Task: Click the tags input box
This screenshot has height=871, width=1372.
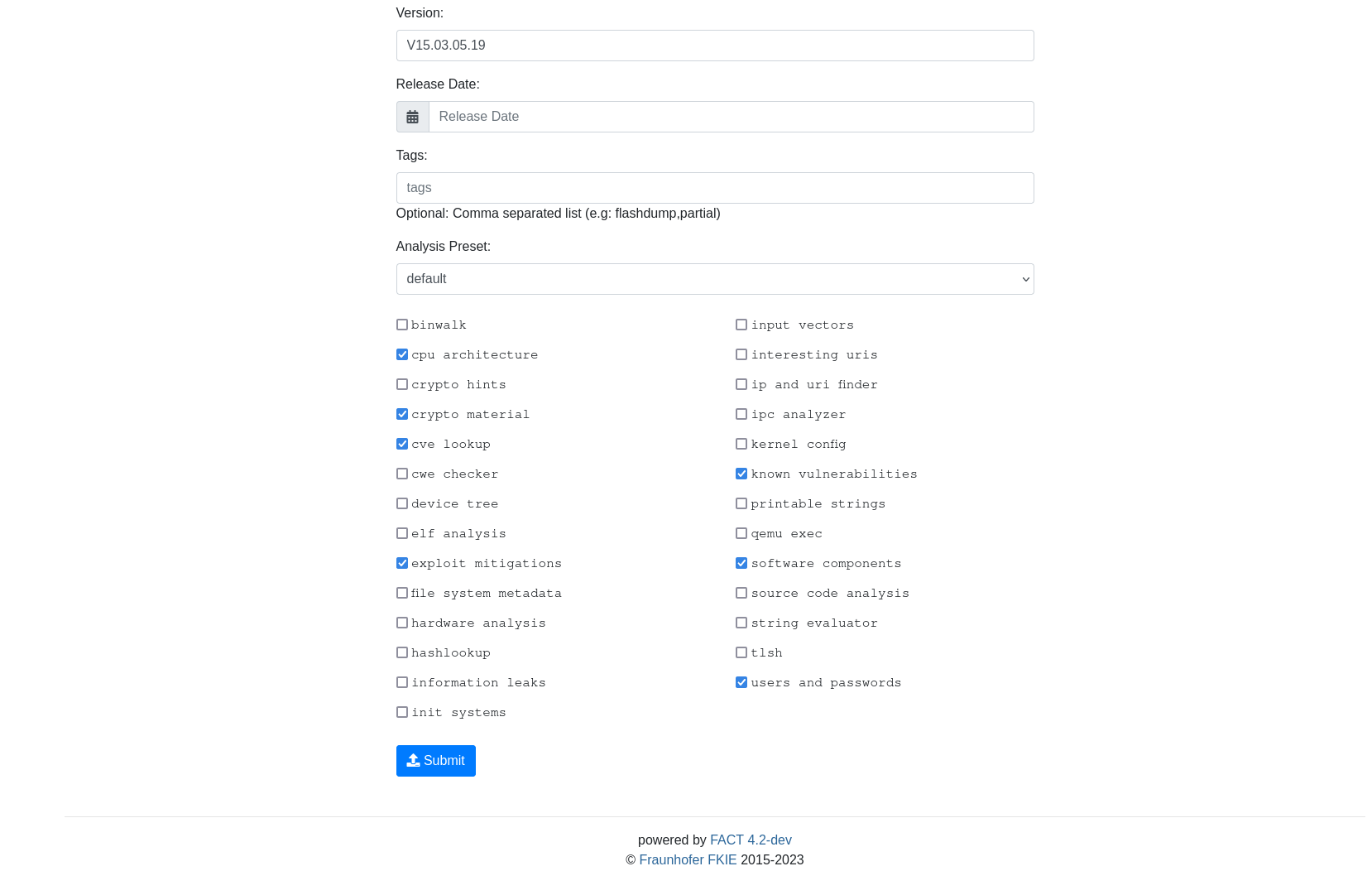Action: (714, 188)
